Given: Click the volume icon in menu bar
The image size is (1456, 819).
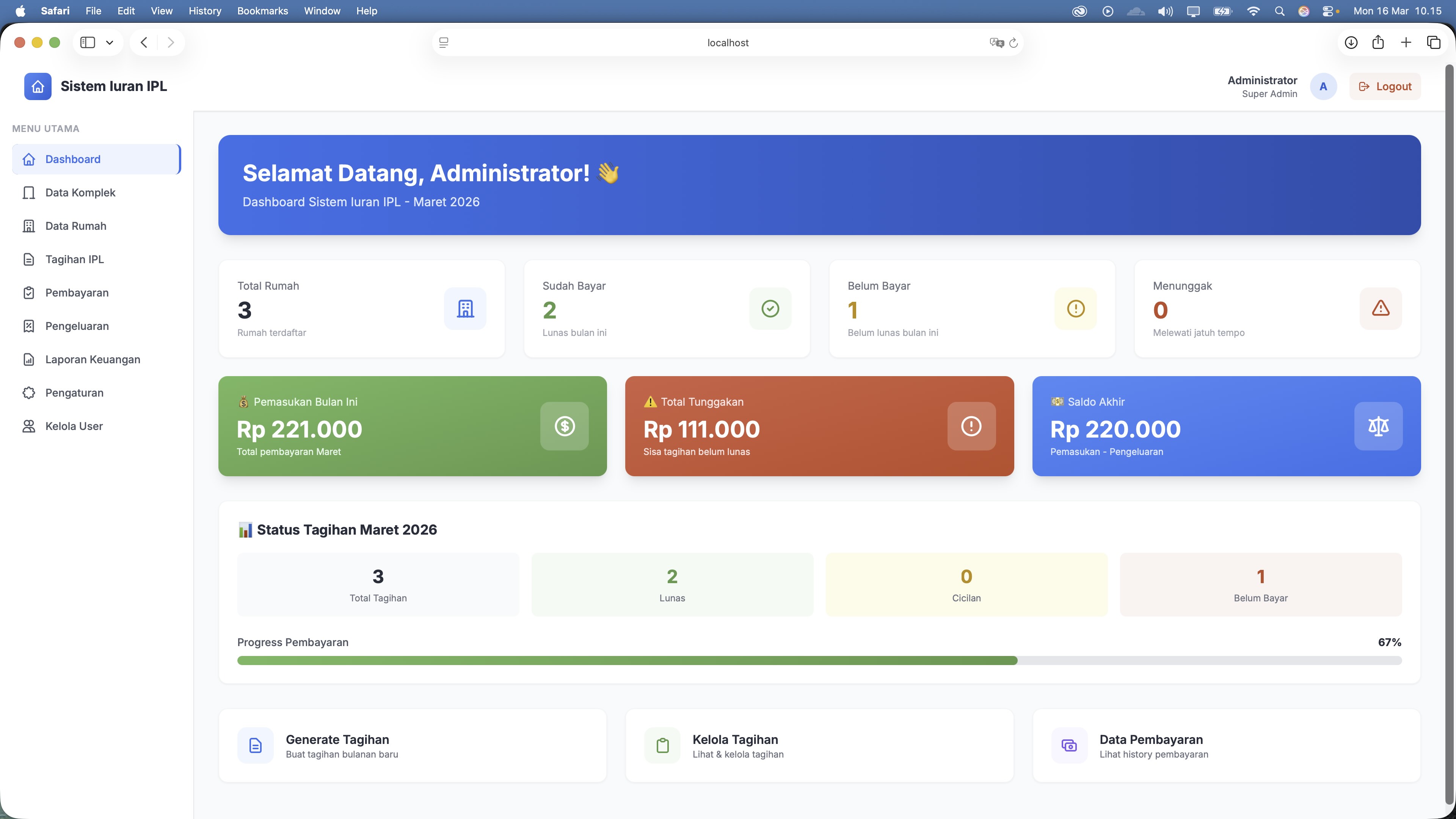Looking at the screenshot, I should [x=1165, y=11].
